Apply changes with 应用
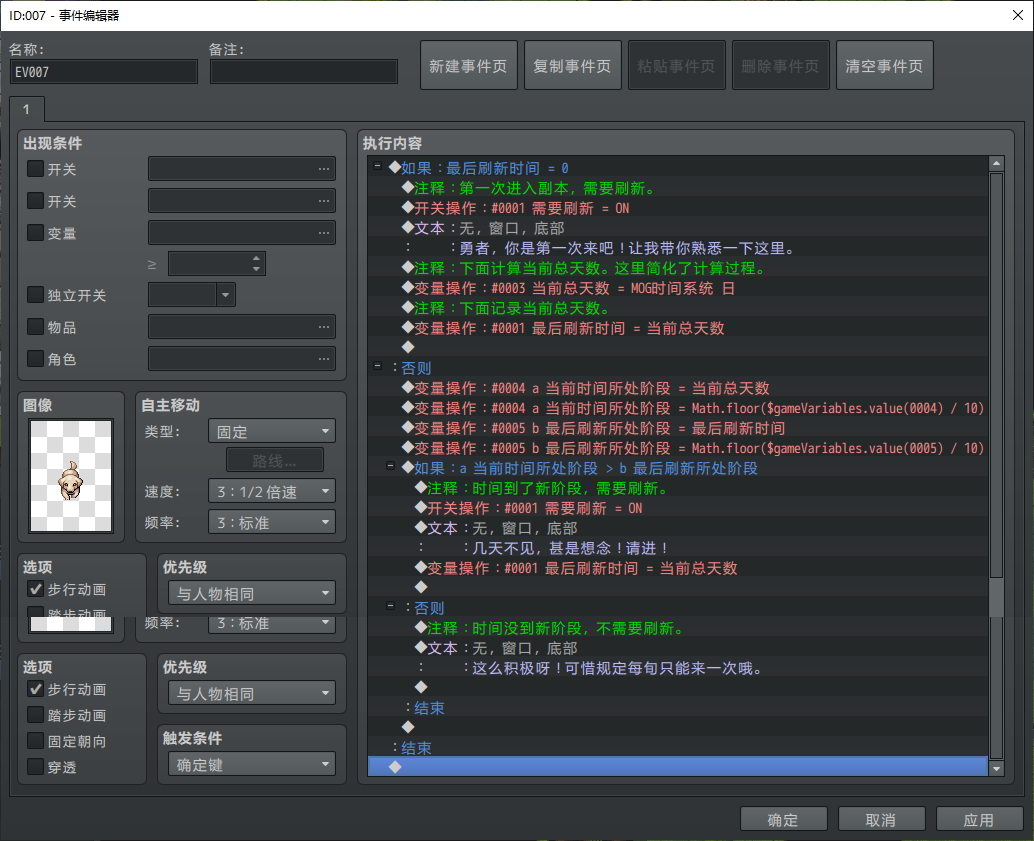1034x841 pixels. [979, 819]
